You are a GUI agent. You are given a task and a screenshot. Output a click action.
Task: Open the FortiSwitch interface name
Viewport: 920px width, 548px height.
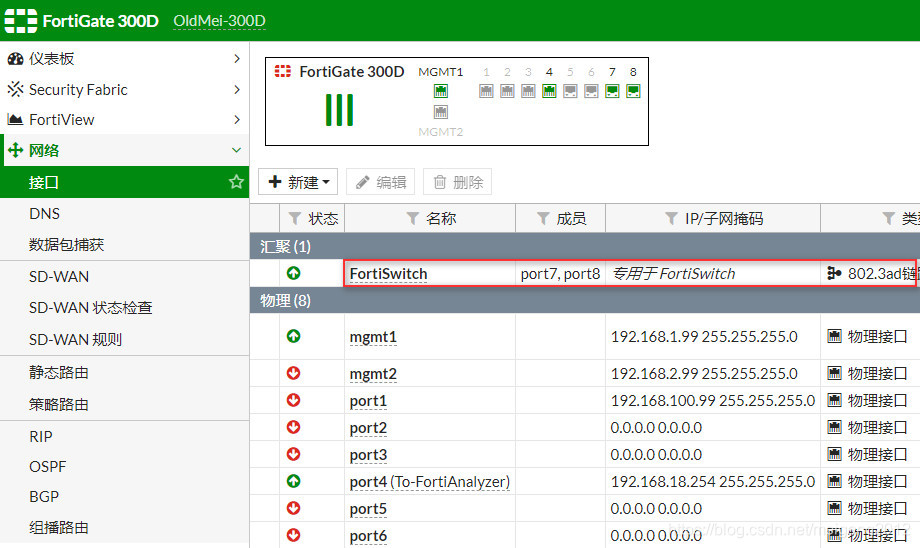click(x=388, y=274)
